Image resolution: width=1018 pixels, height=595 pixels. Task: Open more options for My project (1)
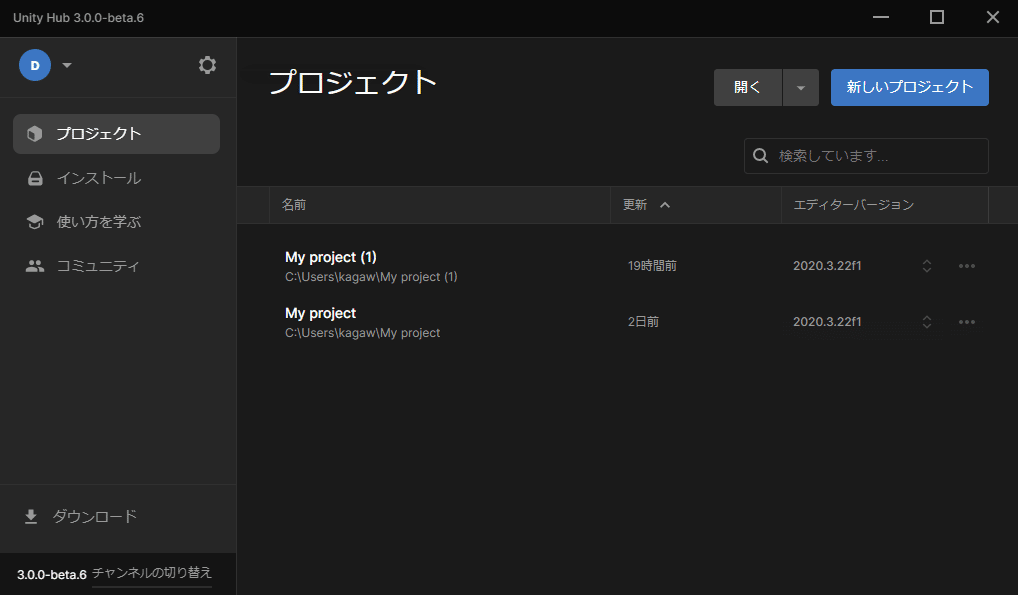967,266
